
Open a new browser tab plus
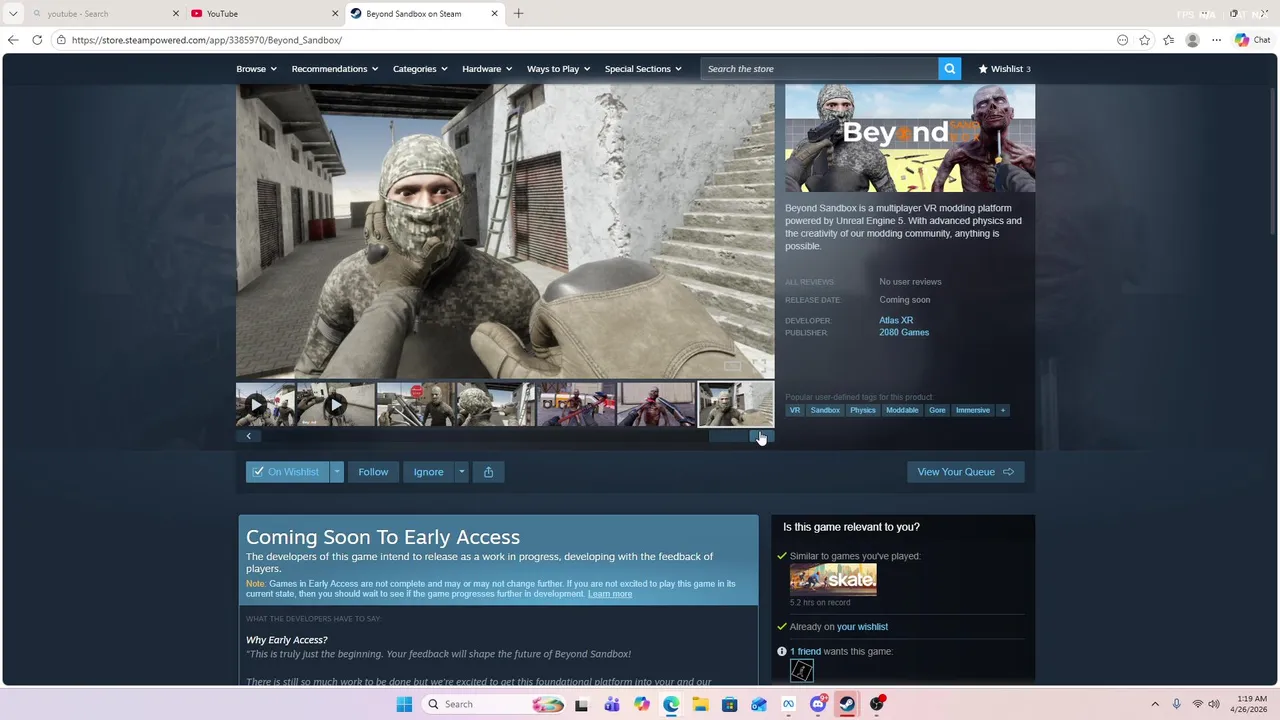click(518, 14)
